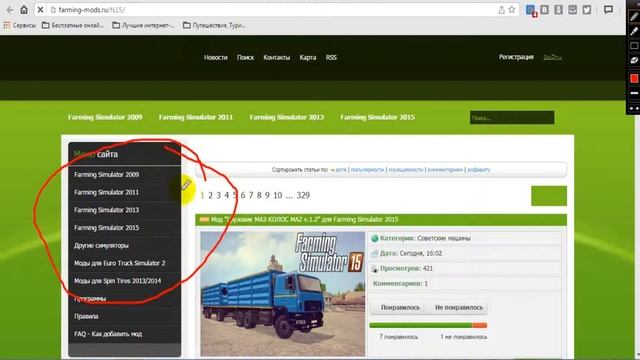Viewport: 640px width, 360px height.
Task: Open the MAZ КОЛОС mod article title
Action: (x=304, y=220)
